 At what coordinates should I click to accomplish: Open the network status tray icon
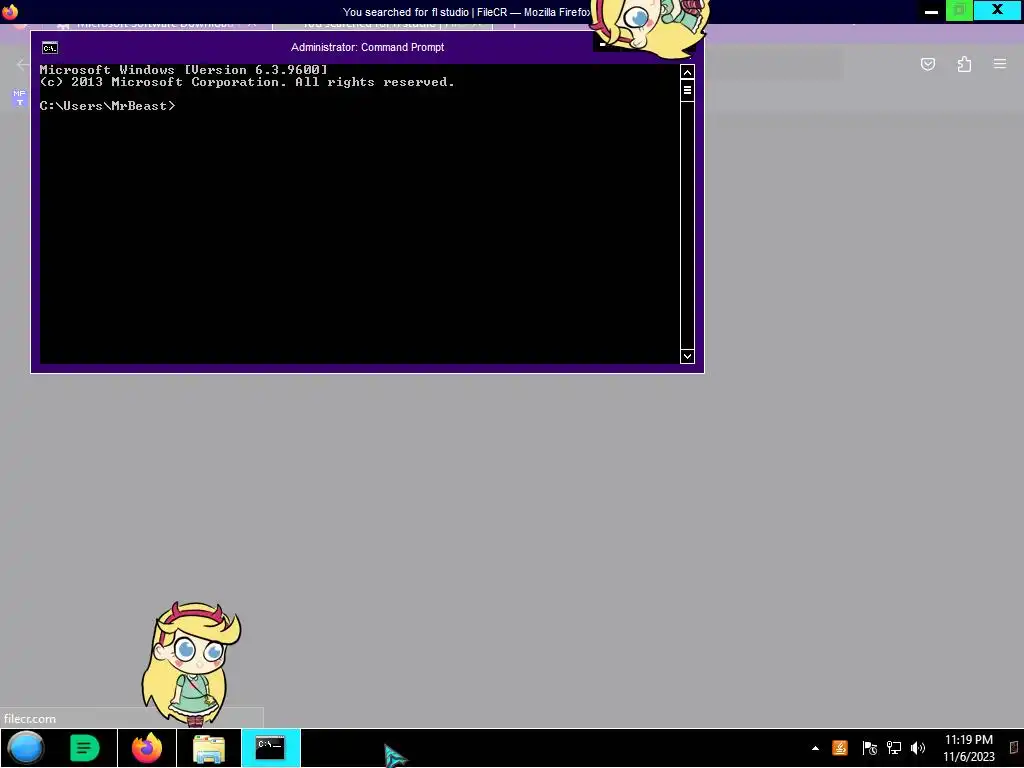click(x=893, y=748)
